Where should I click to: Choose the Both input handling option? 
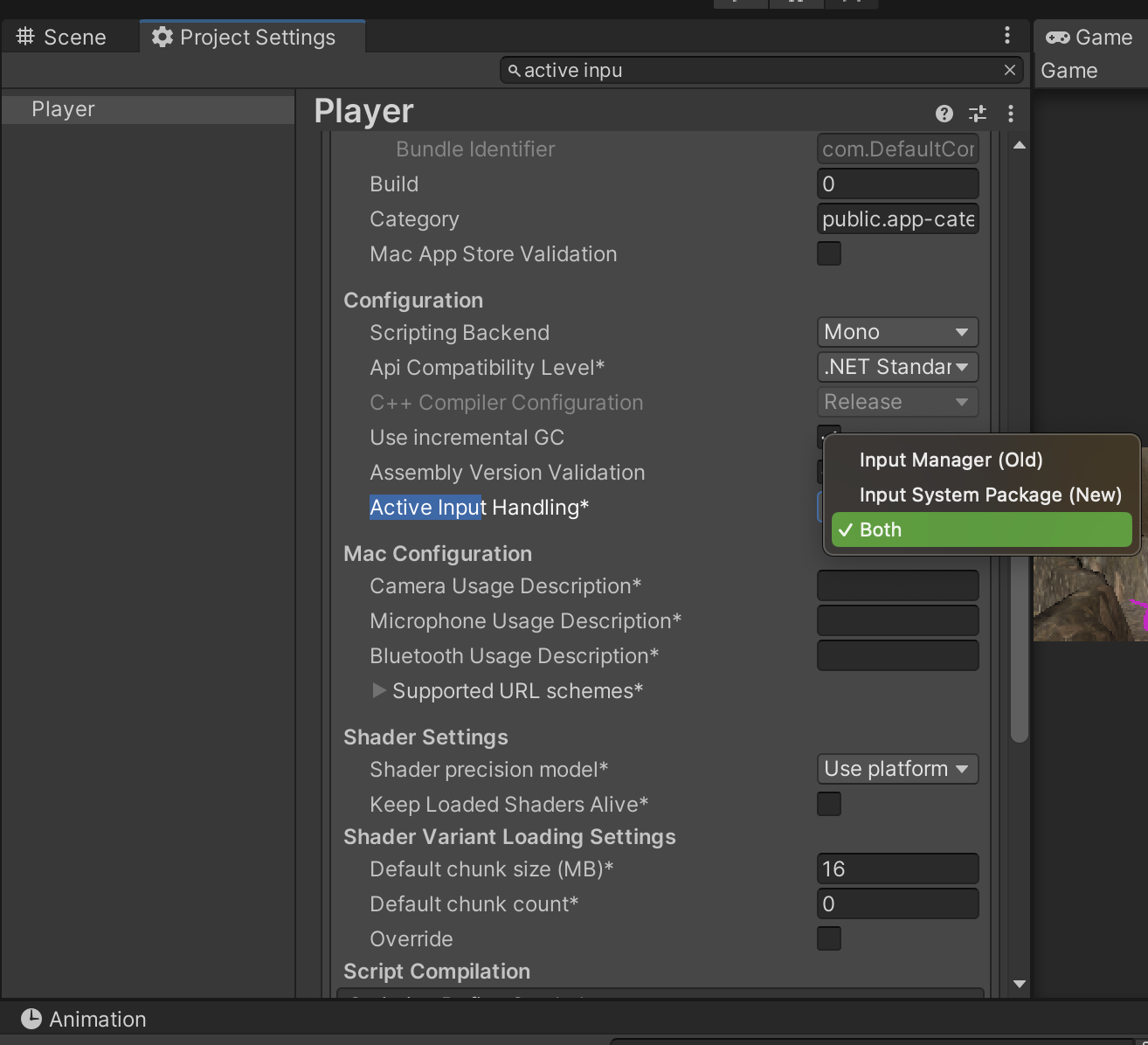tap(982, 529)
